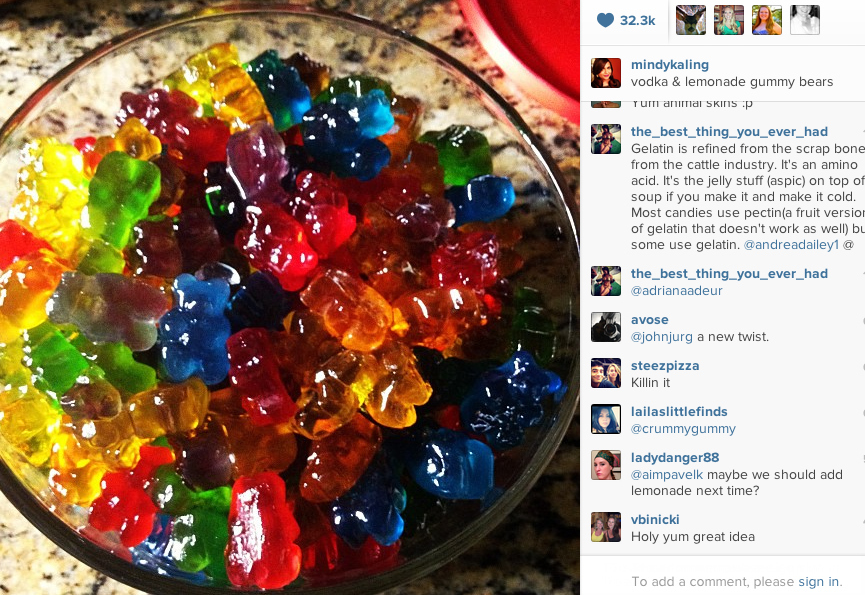Open the mindykaling username link
The height and width of the screenshot is (595, 865).
tap(670, 65)
